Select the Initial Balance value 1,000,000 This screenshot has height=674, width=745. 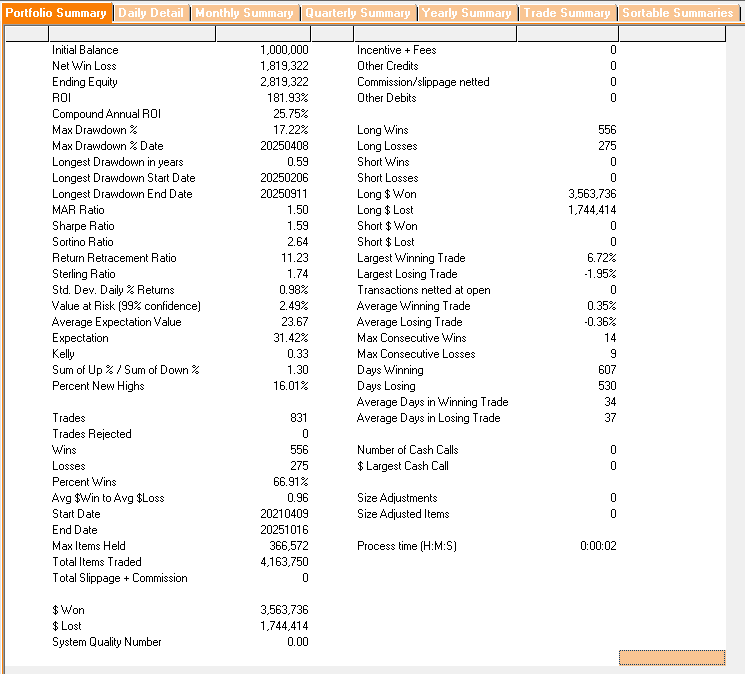tap(283, 50)
